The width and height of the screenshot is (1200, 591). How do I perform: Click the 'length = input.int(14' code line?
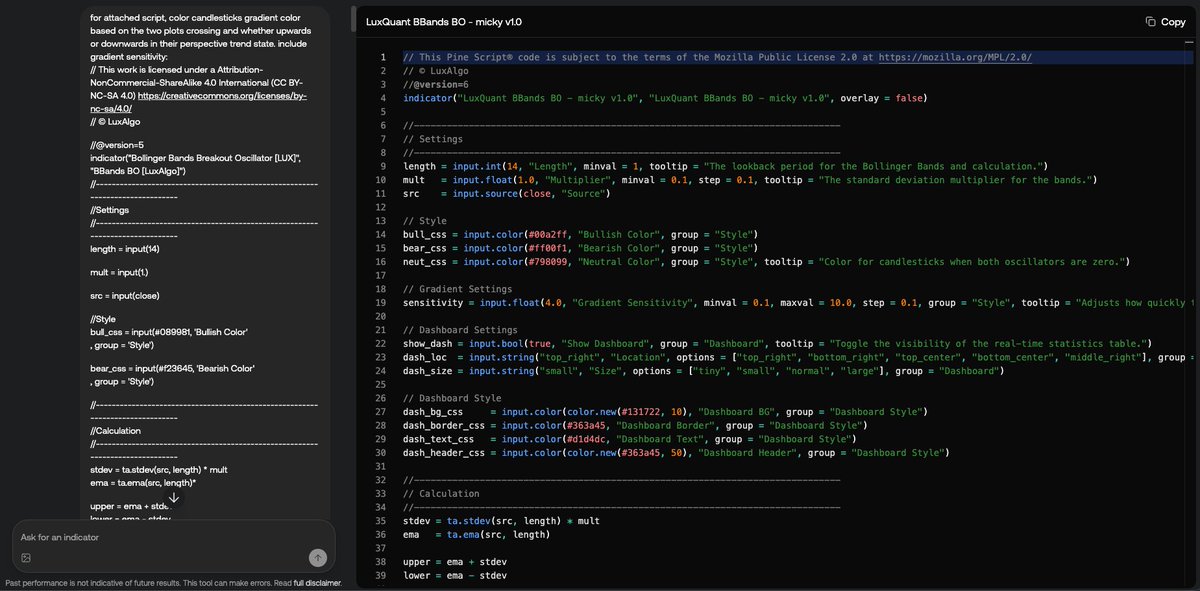(x=725, y=166)
